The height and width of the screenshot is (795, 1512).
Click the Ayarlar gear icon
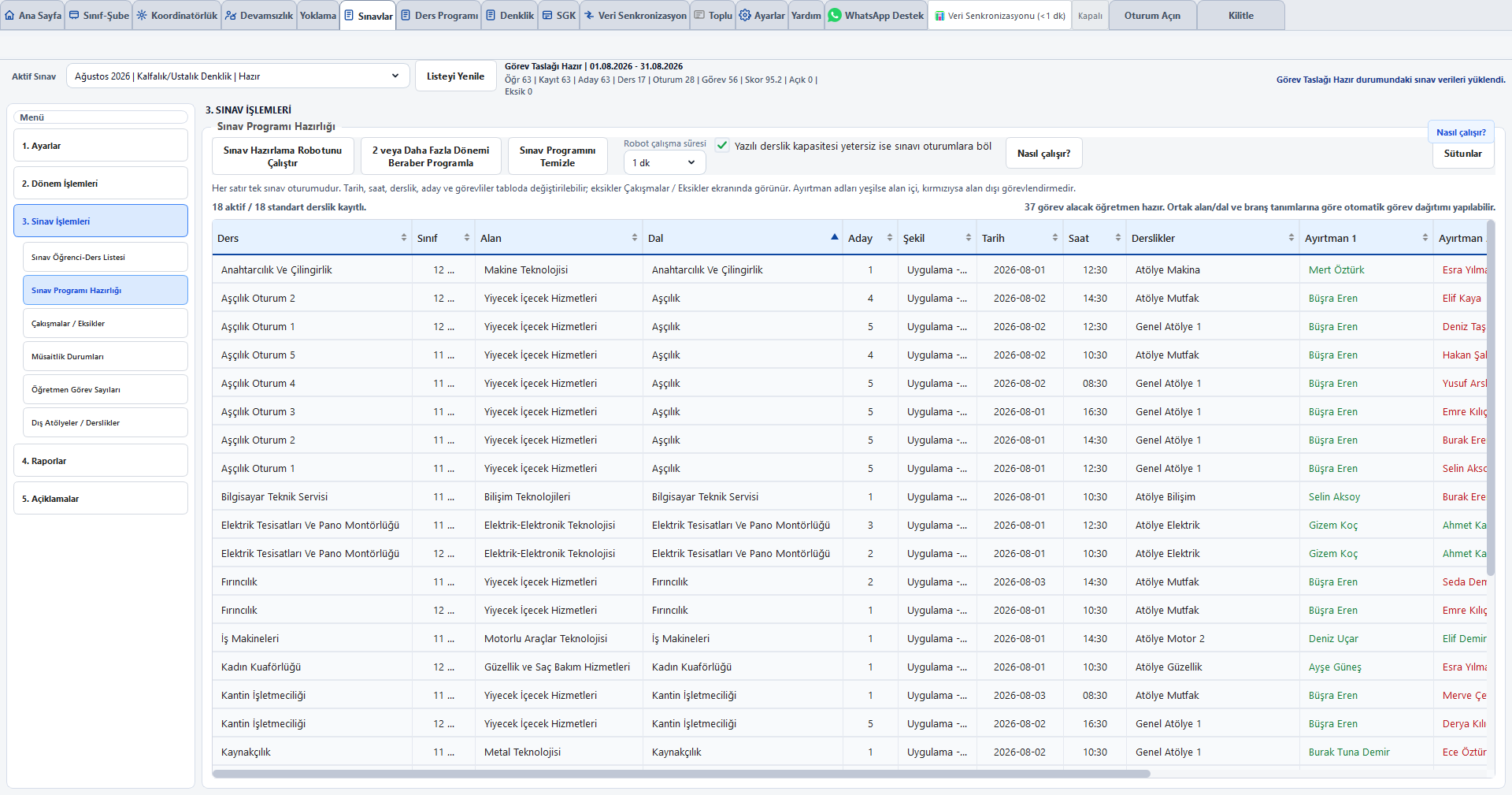coord(745,15)
